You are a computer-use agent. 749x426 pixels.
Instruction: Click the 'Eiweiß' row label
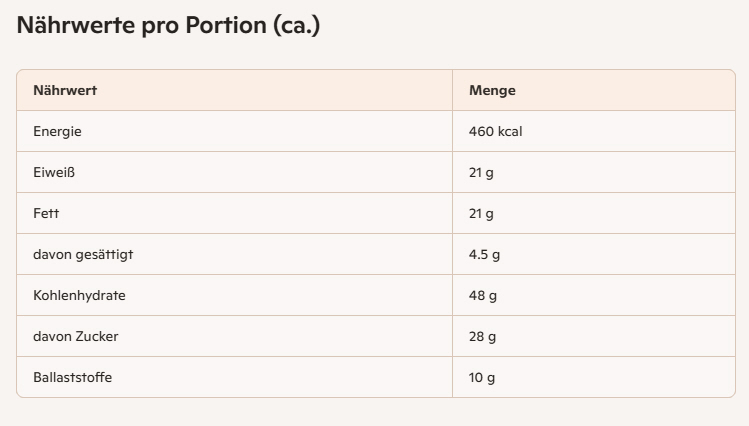coord(54,173)
